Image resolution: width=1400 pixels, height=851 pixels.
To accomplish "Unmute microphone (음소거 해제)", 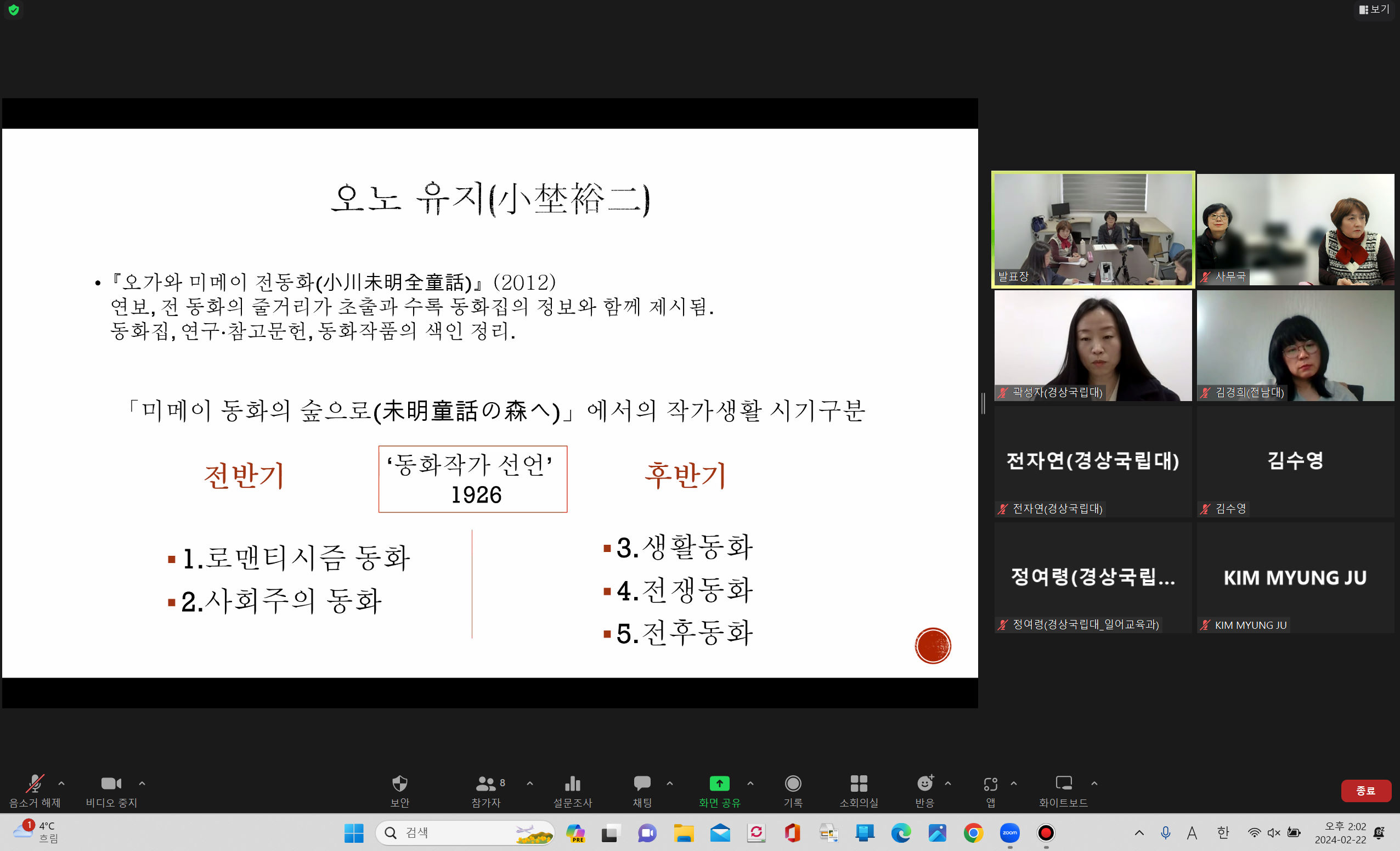I will pyautogui.click(x=35, y=785).
